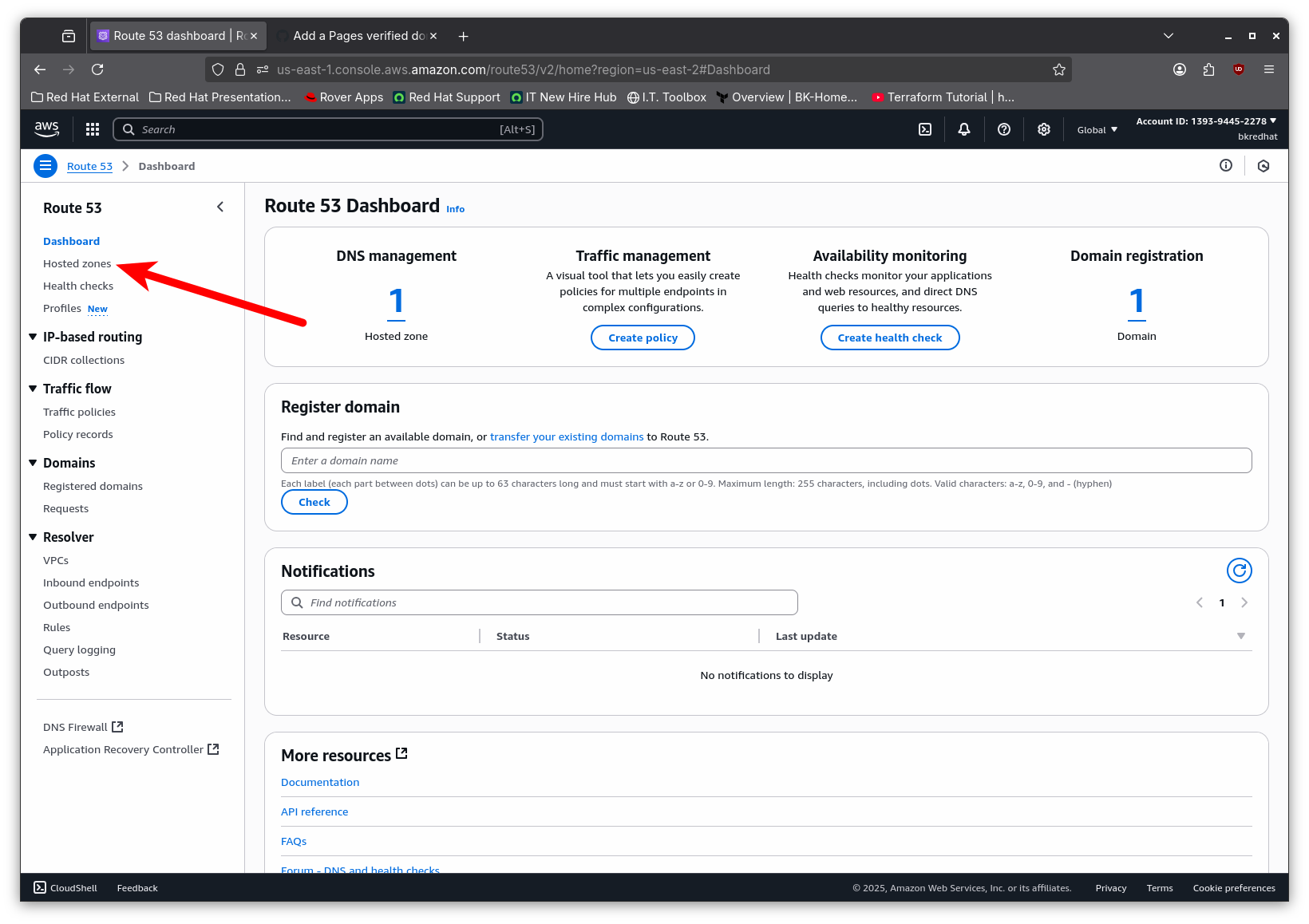The image size is (1309, 924).
Task: Open the Terraform Tutorial bookmark
Action: click(943, 97)
